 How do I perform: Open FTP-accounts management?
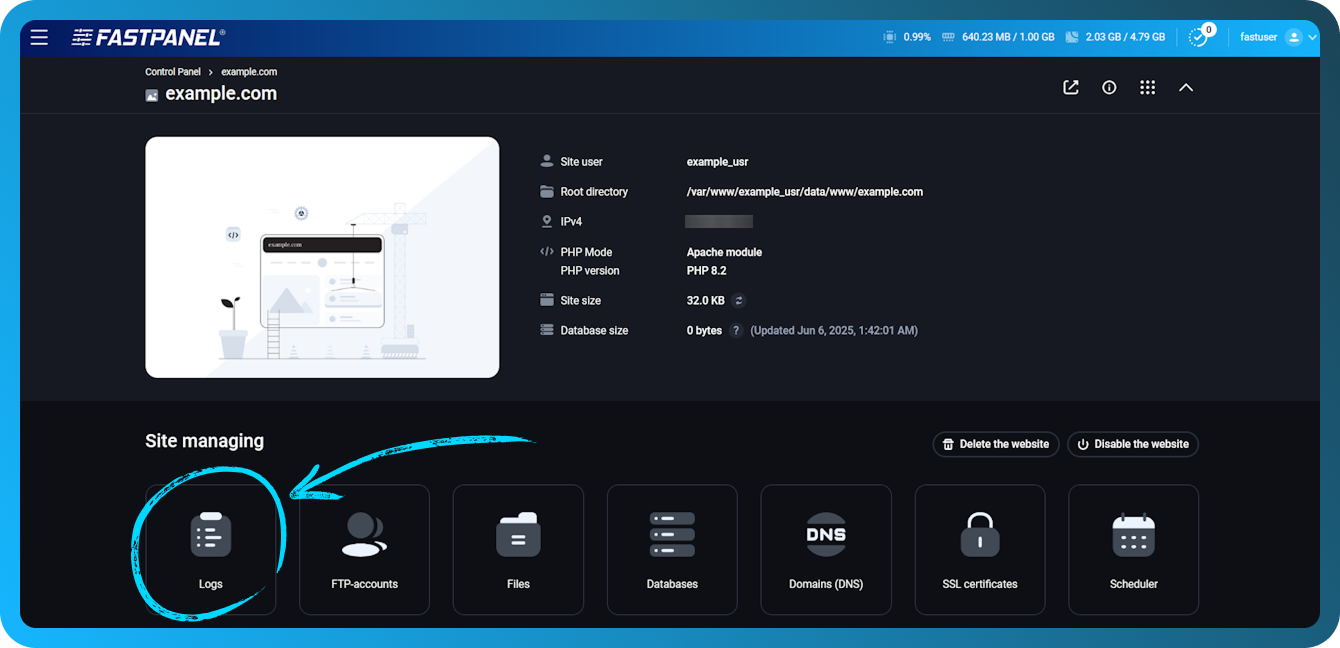(x=364, y=549)
